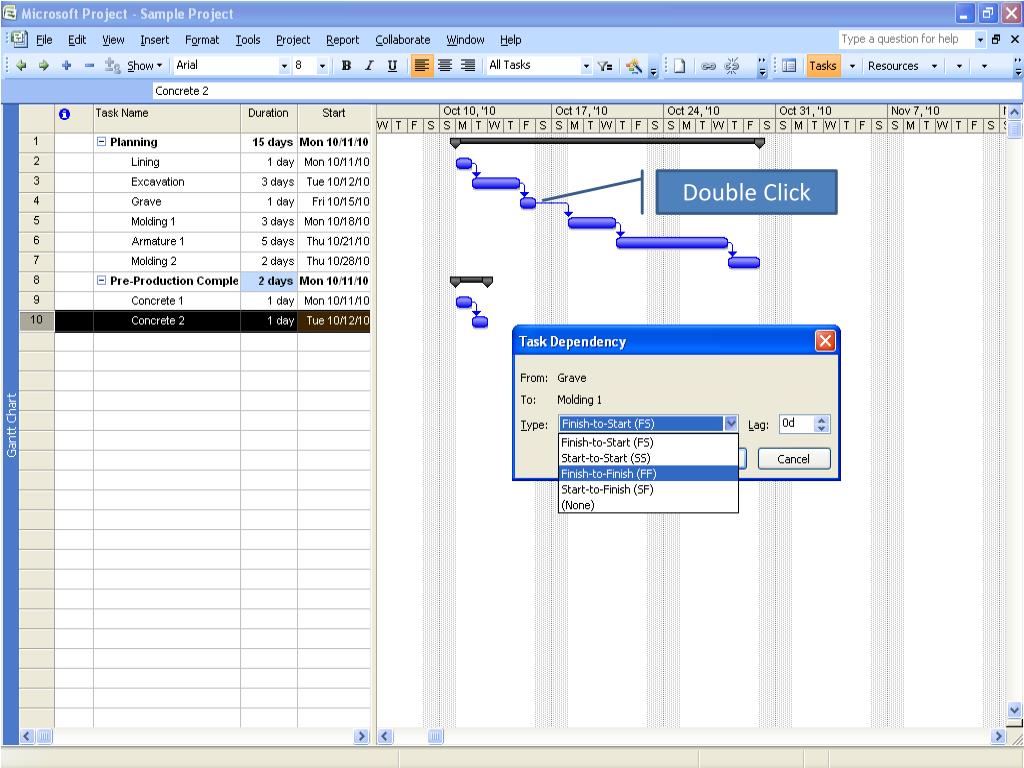Click the Lag spinner arrows
Viewport: 1024px width, 768px height.
822,423
